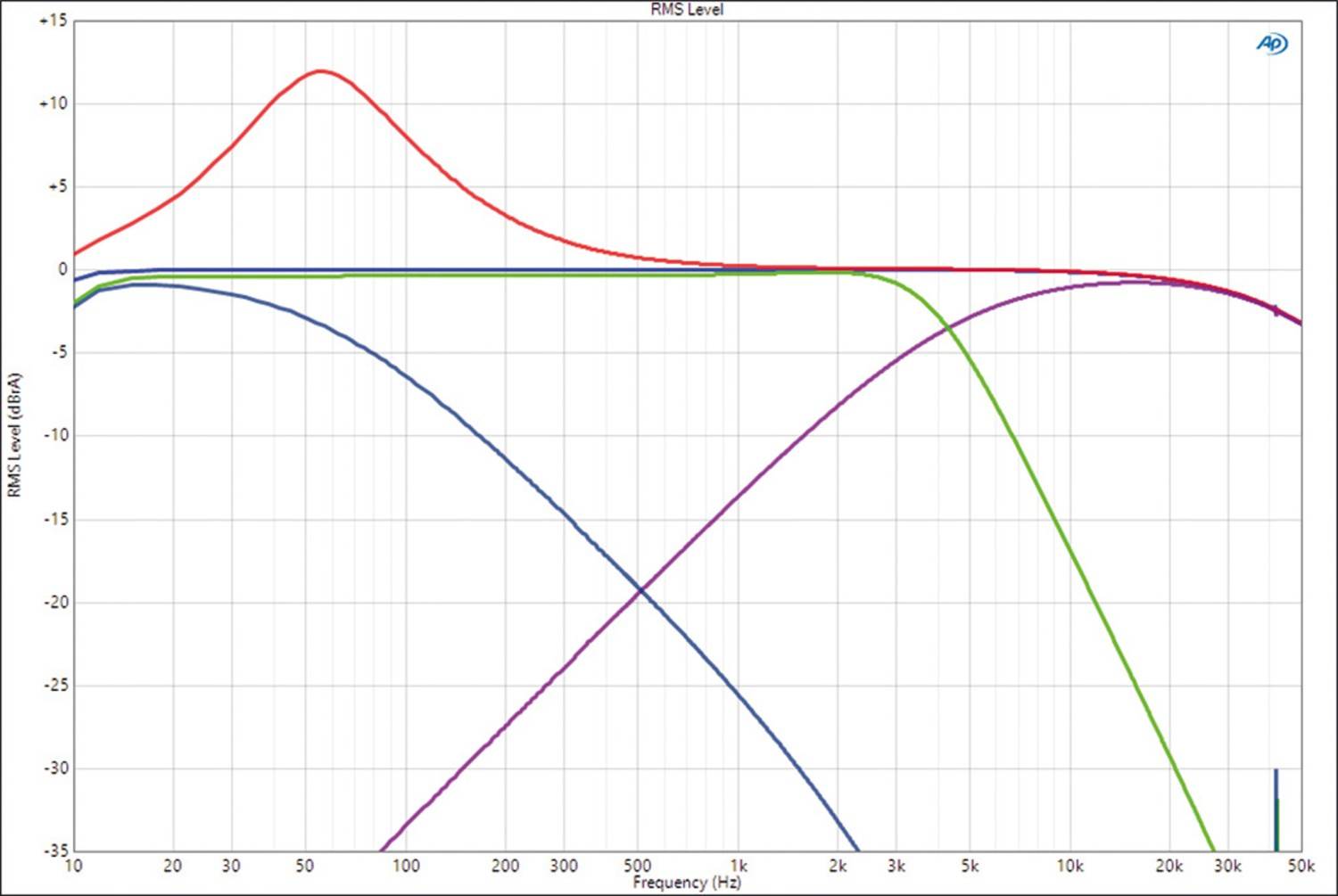Viewport: 1338px width, 896px height.
Task: Click the '30k' frequency tick label
Action: point(1227,866)
